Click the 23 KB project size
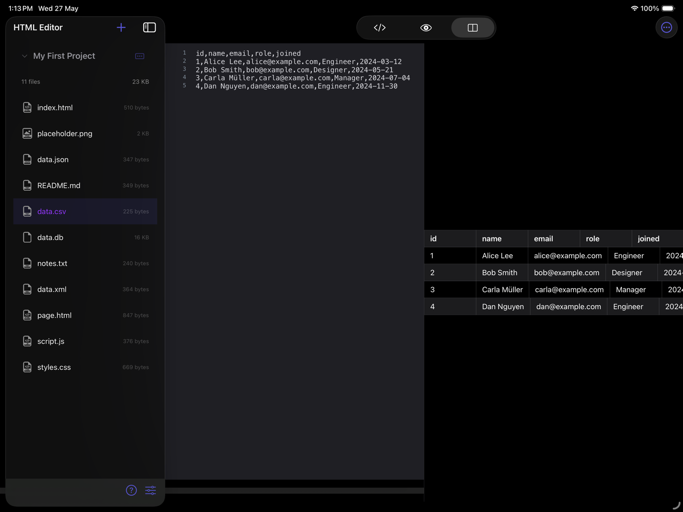This screenshot has height=512, width=683. pos(141,81)
